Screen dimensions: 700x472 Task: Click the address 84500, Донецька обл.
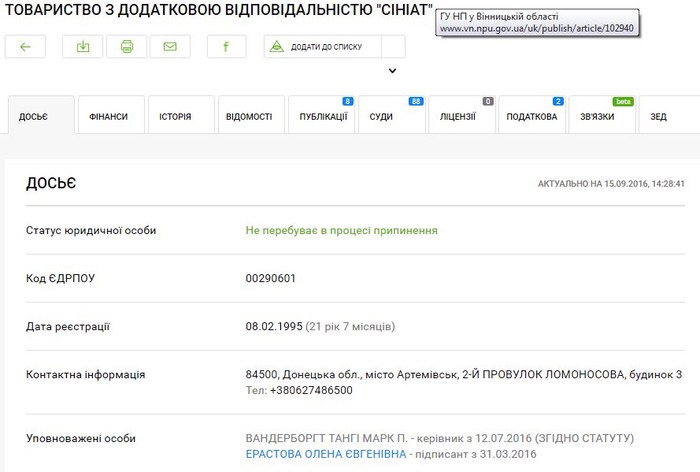coord(463,375)
